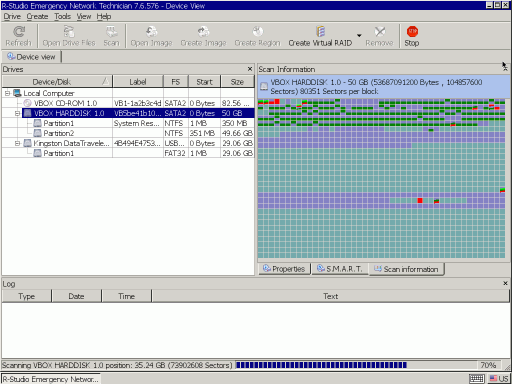
Task: Close the Drives panel
Action: point(250,69)
